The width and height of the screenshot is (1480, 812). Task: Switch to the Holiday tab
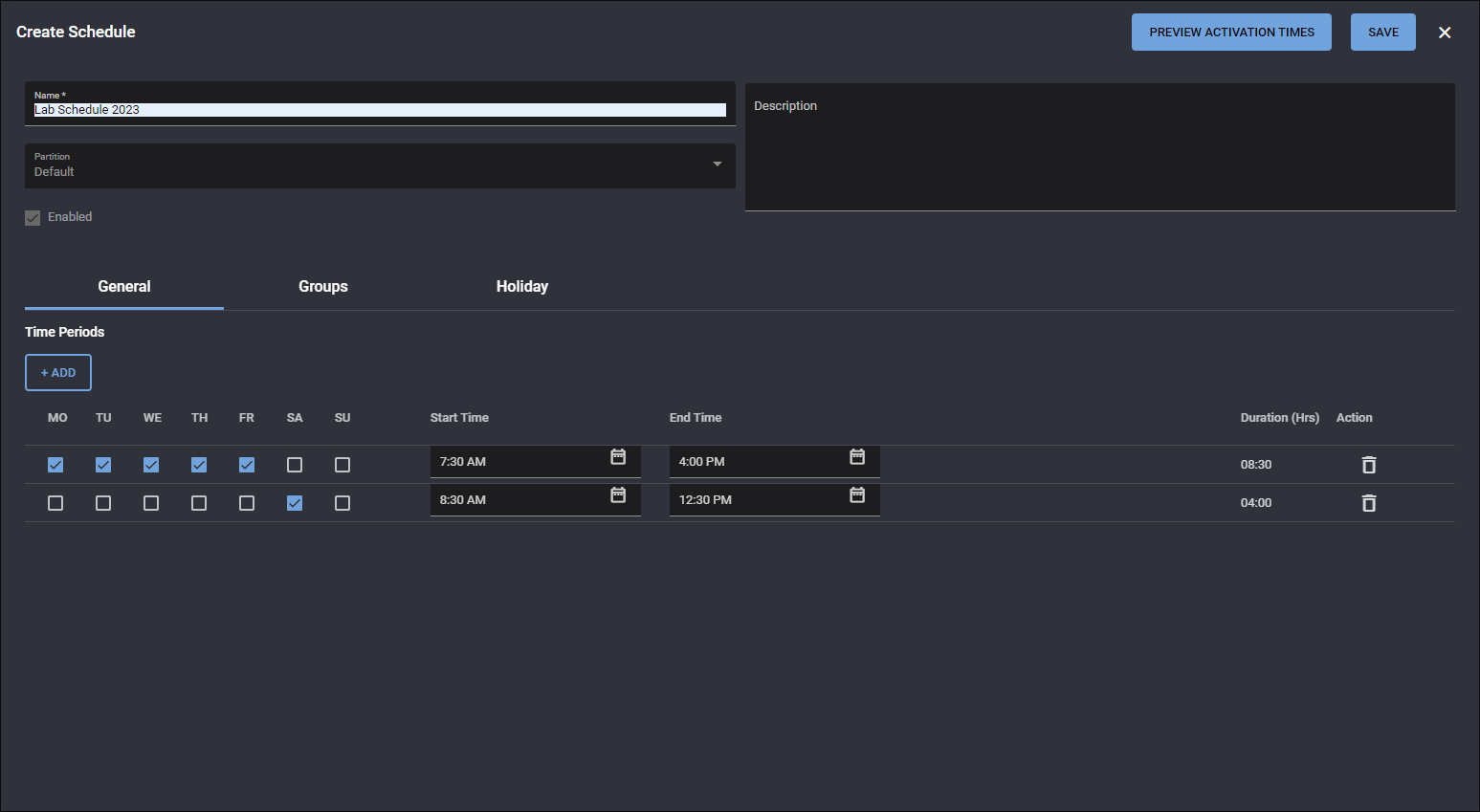click(522, 287)
